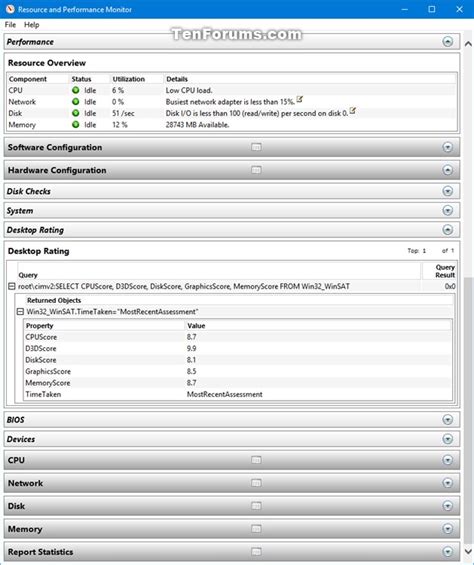Select the GraphicsScore property row
The height and width of the screenshot is (565, 474).
tap(238, 372)
